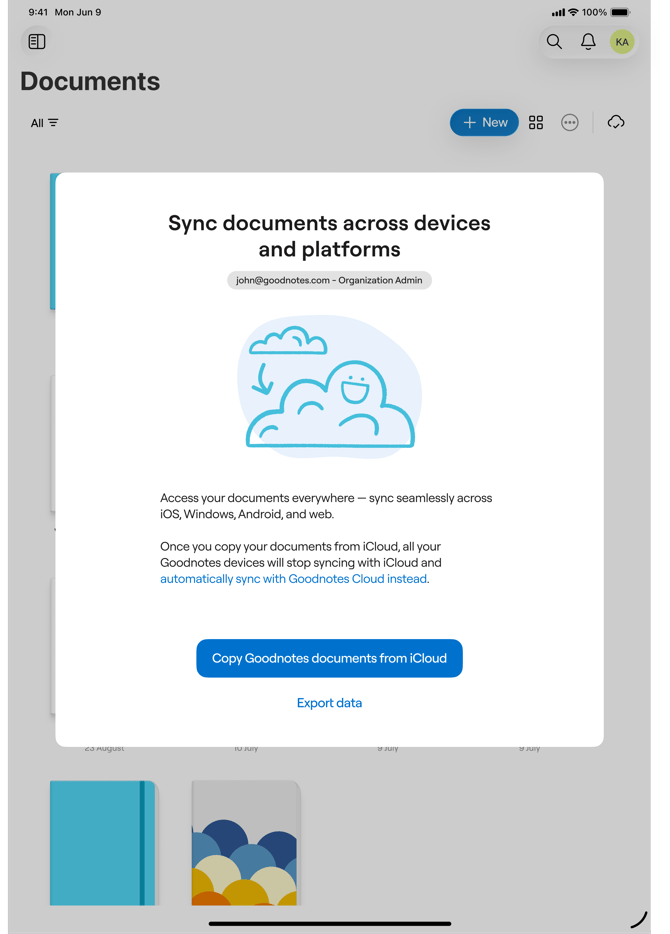Check the battery indicator in status bar
Image resolution: width=670 pixels, height=934 pixels.
pos(620,12)
